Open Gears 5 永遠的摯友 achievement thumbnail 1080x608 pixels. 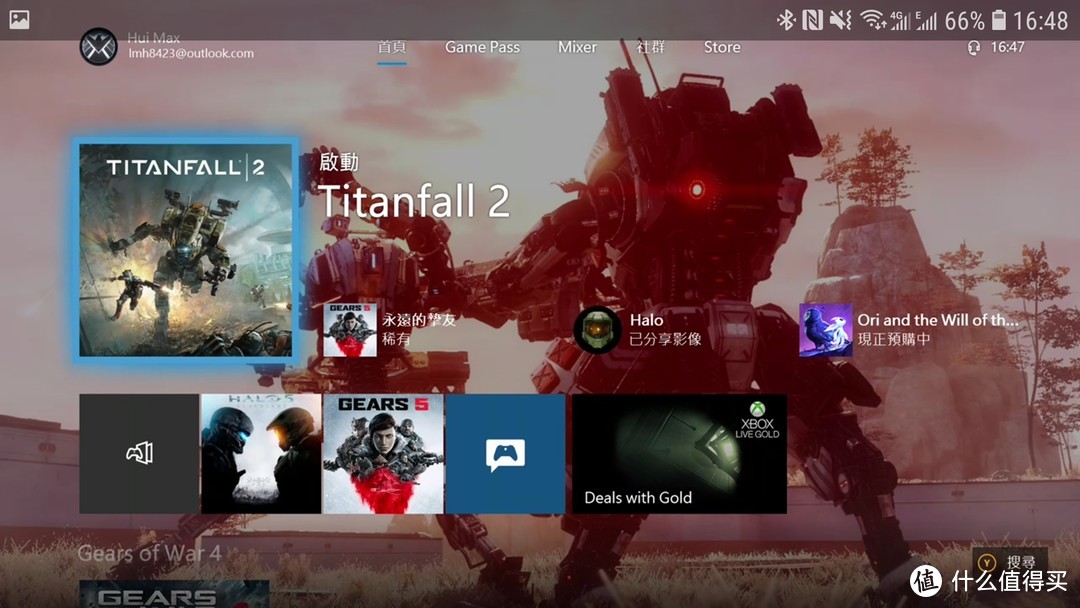(x=350, y=331)
